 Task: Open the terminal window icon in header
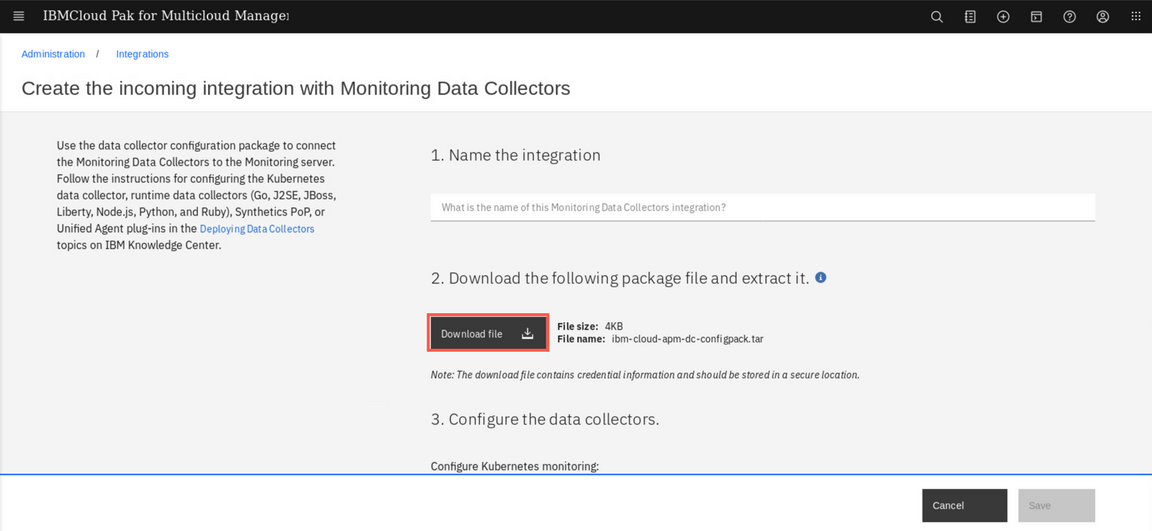coord(1036,17)
